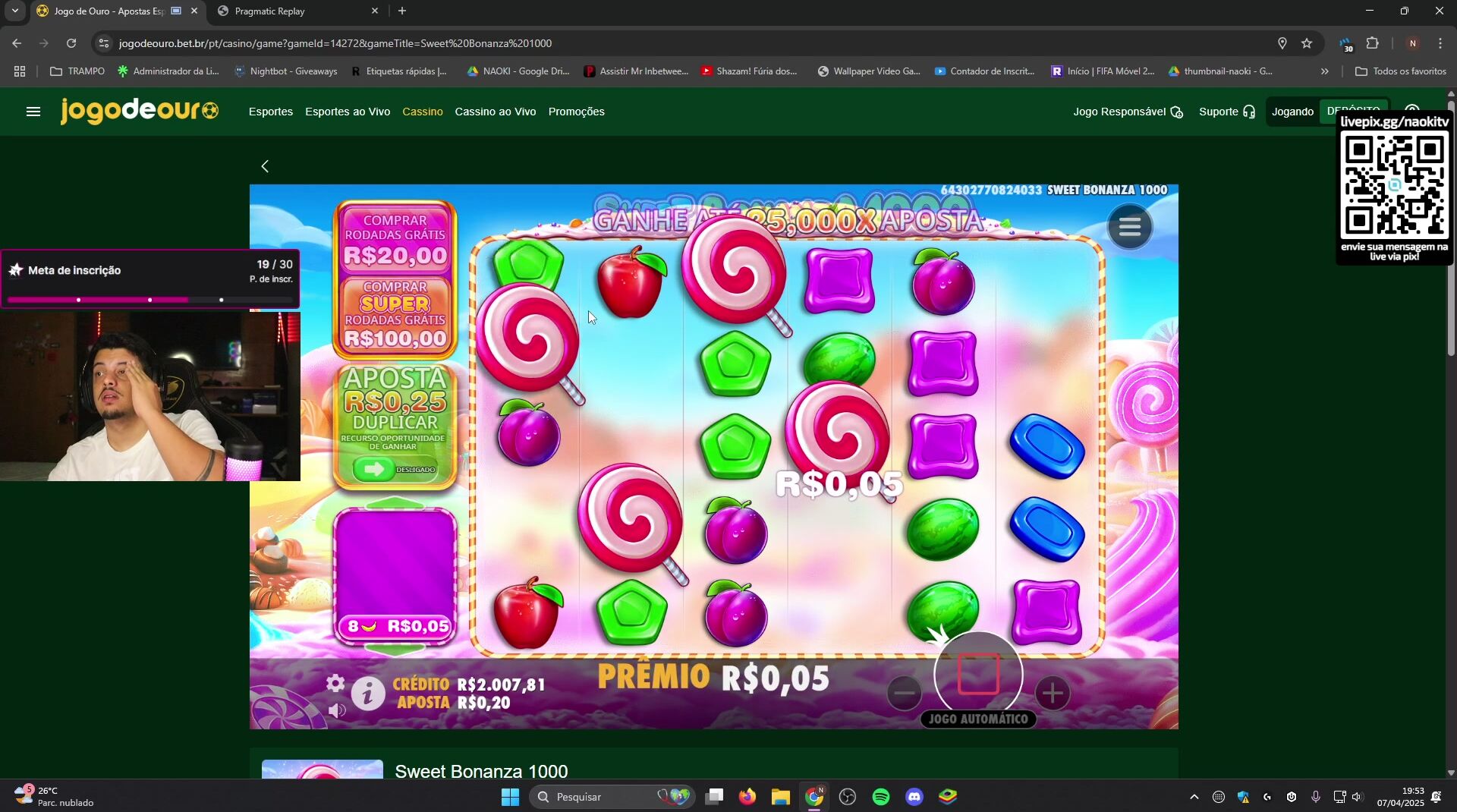Open Discord from the taskbar
Viewport: 1457px width, 812px height.
coord(914,797)
